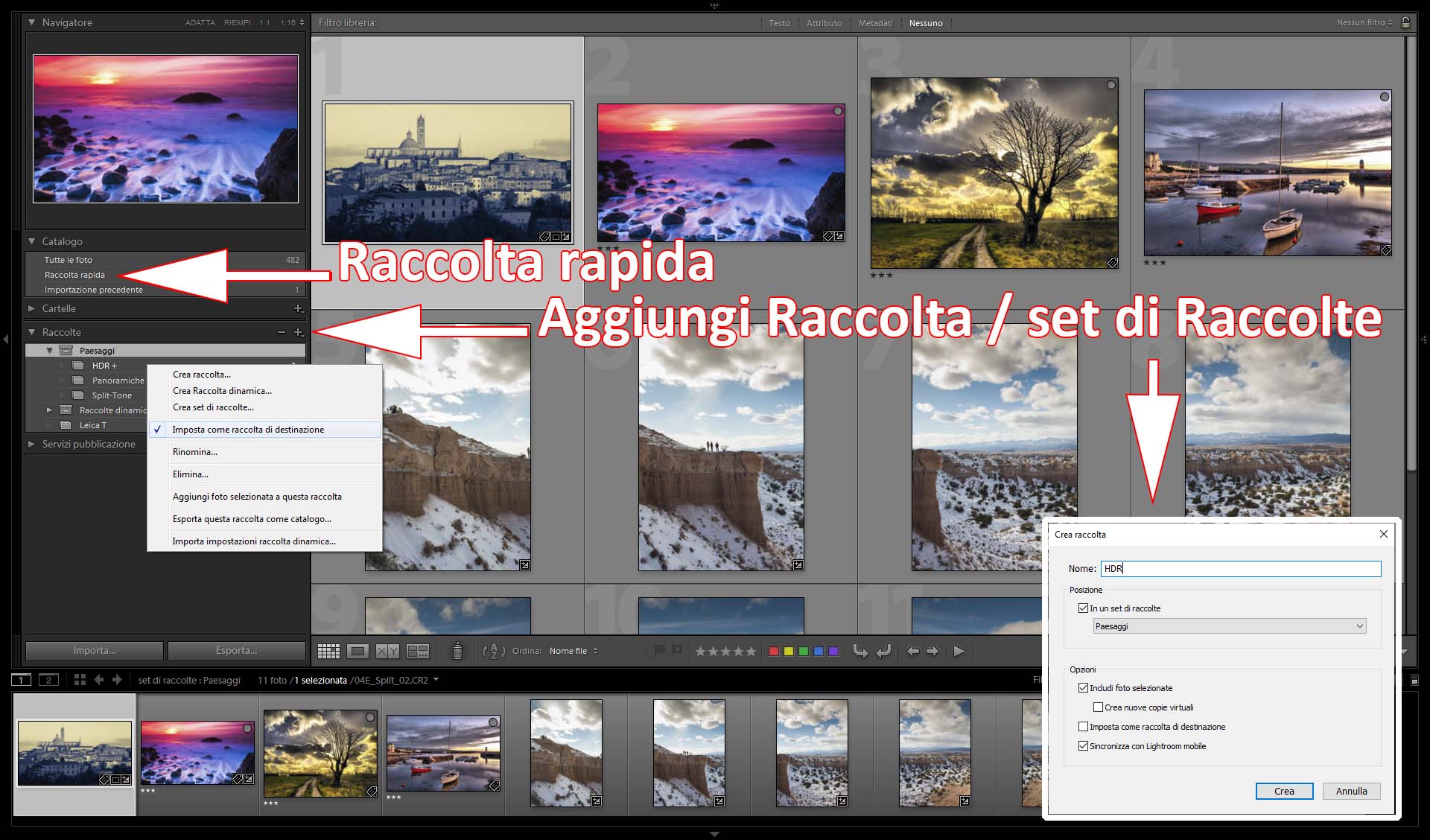Screen dimensions: 1430x840
Task: Choose 'Crea set di raccolte...' menu entry
Action: click(213, 407)
